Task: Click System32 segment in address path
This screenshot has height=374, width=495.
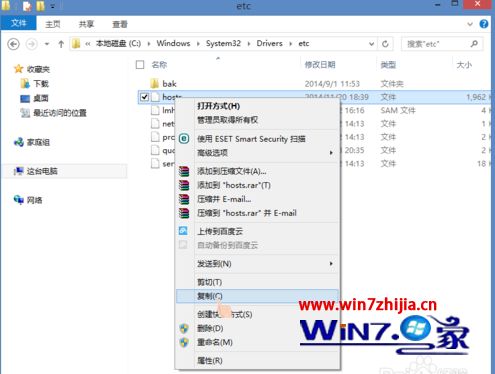Action: [x=223, y=43]
